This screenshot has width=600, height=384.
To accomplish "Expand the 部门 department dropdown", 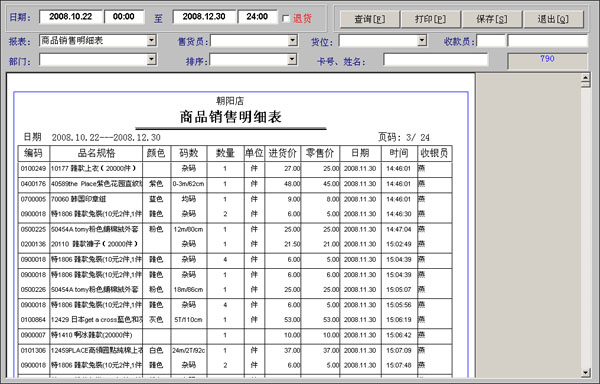I will pyautogui.click(x=152, y=59).
